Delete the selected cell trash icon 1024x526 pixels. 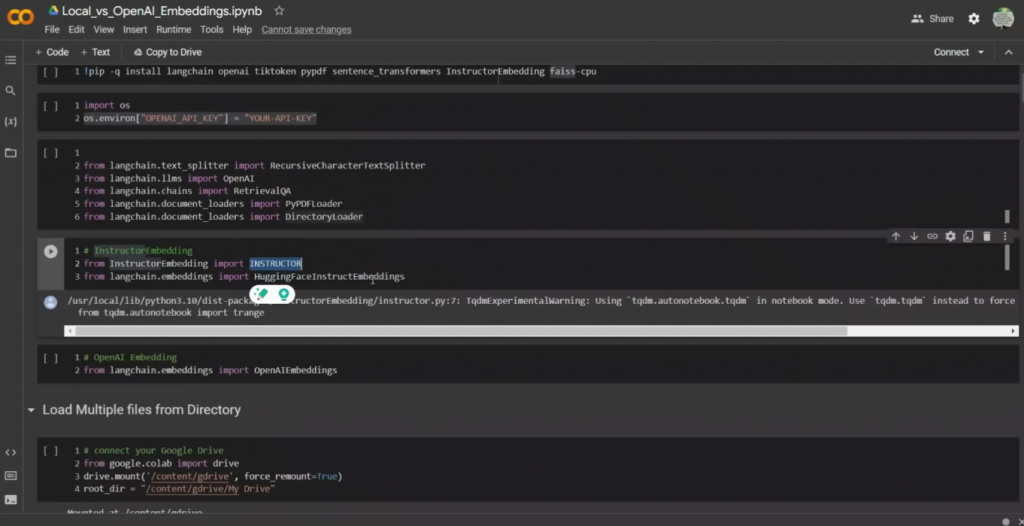tap(987, 237)
